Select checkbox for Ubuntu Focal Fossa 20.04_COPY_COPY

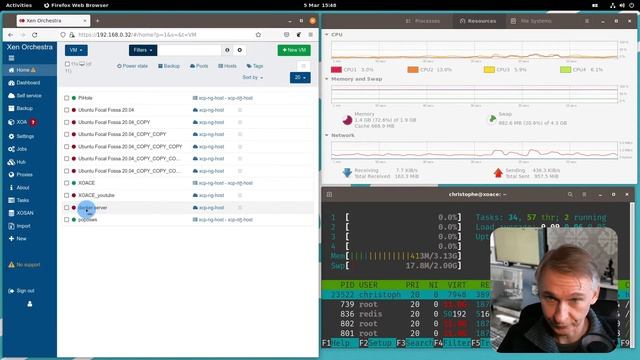click(x=67, y=134)
